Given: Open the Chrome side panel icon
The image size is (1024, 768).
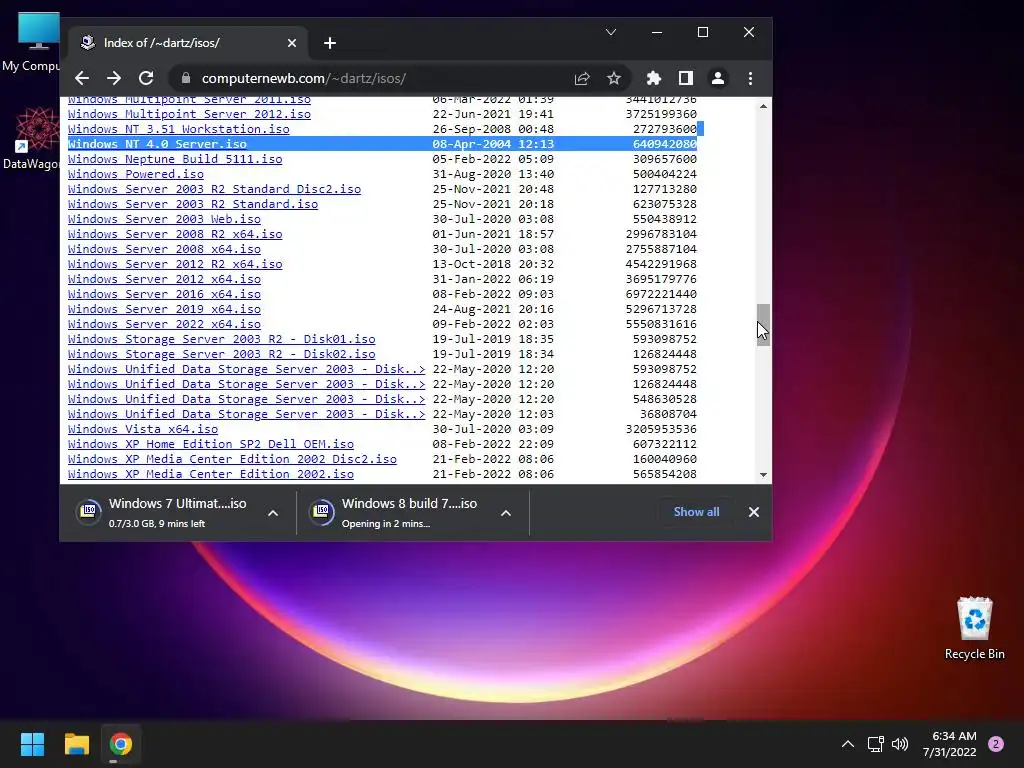Looking at the screenshot, I should click(686, 78).
